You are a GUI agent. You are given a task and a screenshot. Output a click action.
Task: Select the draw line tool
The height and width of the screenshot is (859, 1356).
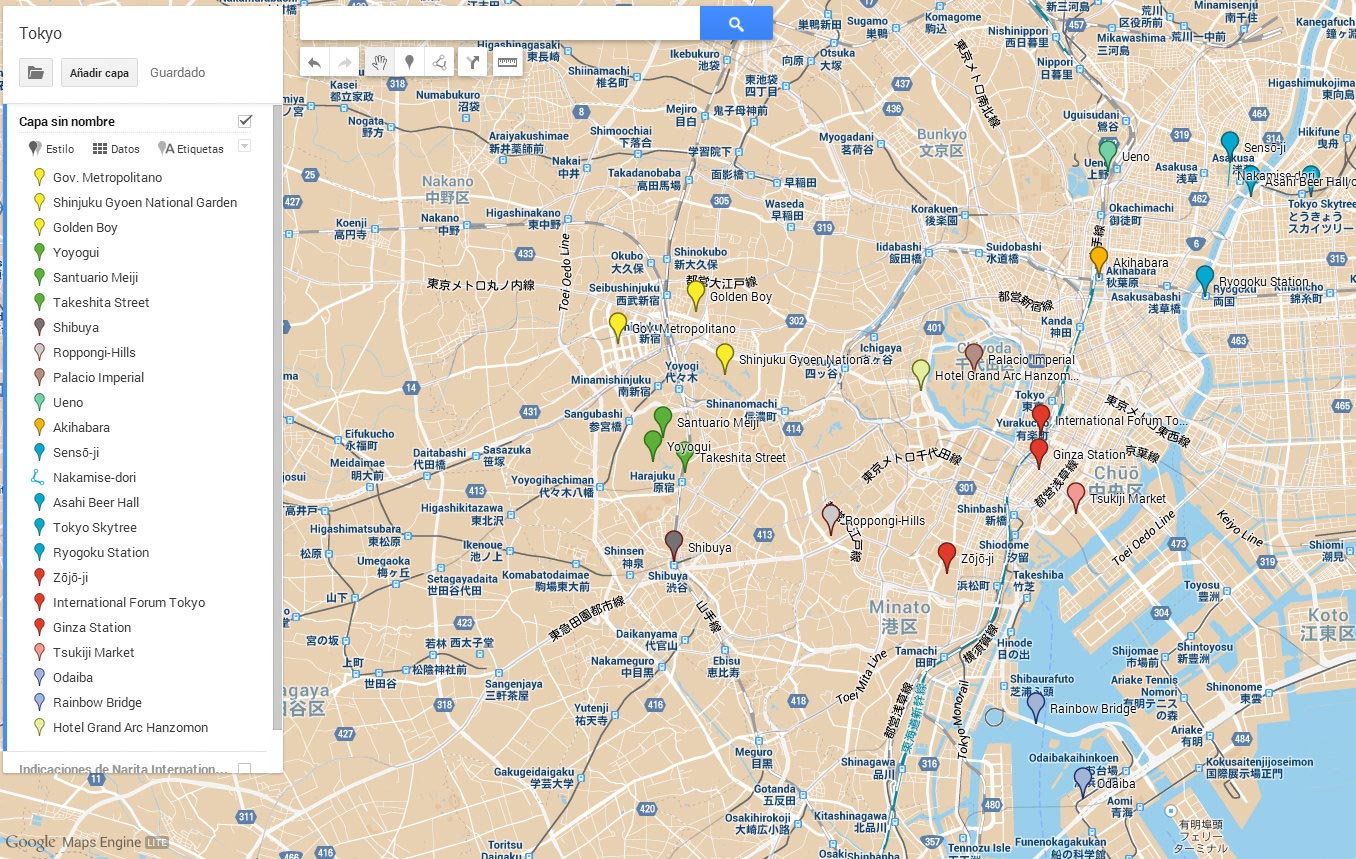439,61
